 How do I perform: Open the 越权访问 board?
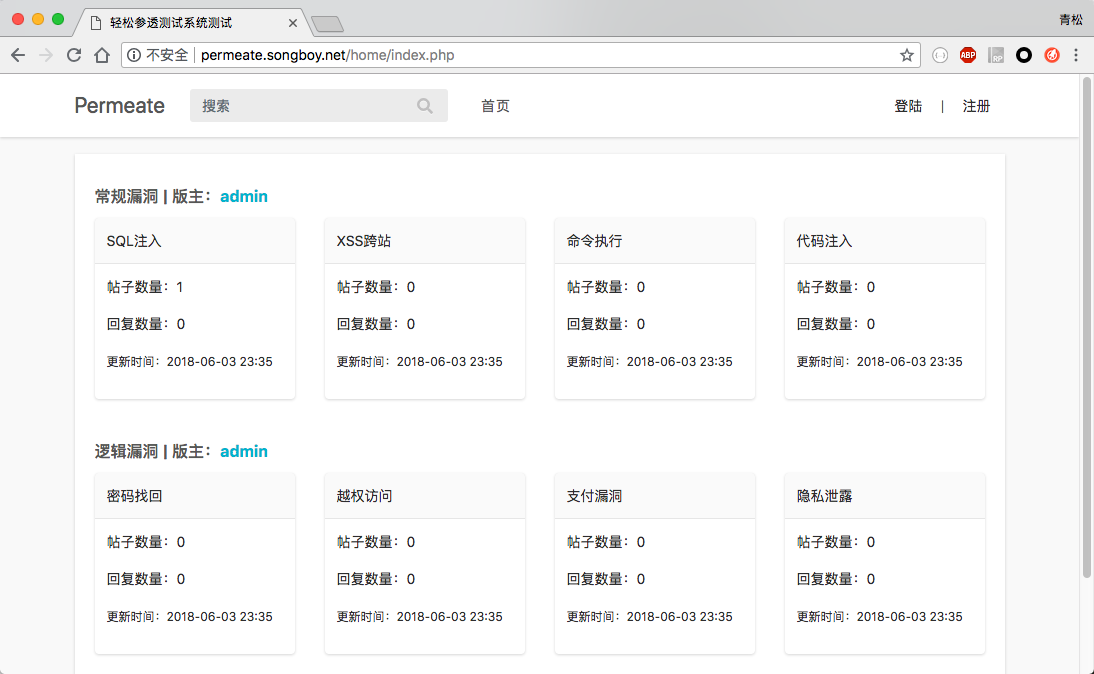coord(364,496)
